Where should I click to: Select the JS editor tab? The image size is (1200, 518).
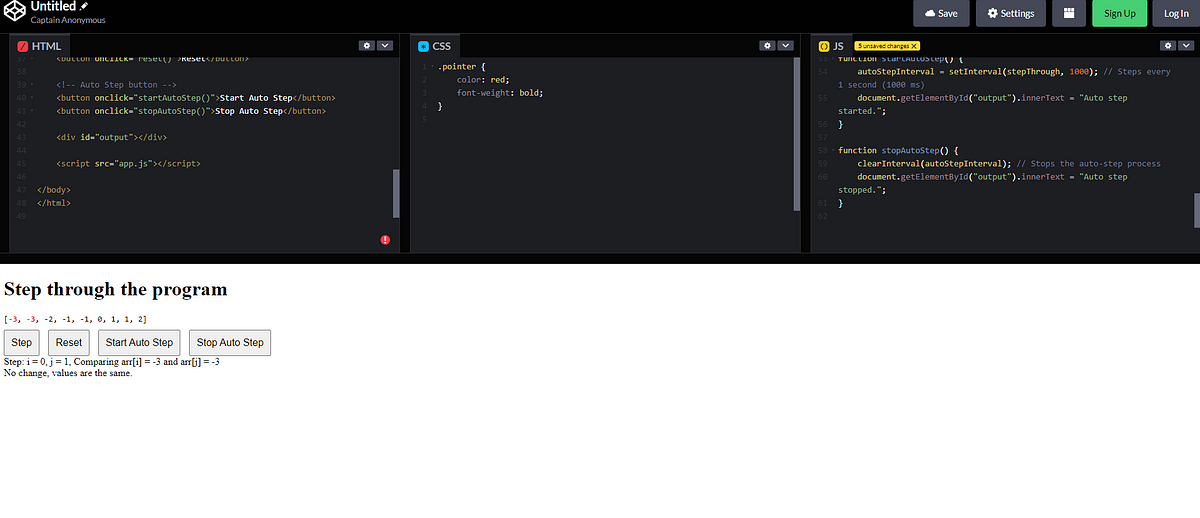pos(832,46)
